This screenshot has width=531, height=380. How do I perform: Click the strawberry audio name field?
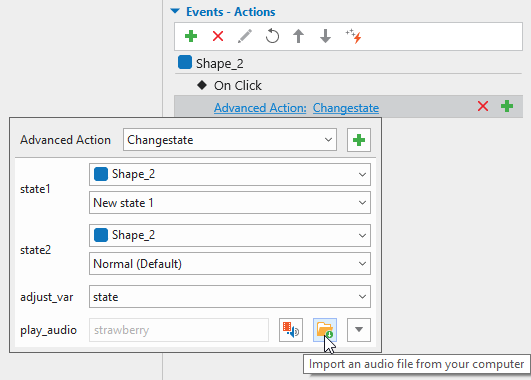click(179, 330)
